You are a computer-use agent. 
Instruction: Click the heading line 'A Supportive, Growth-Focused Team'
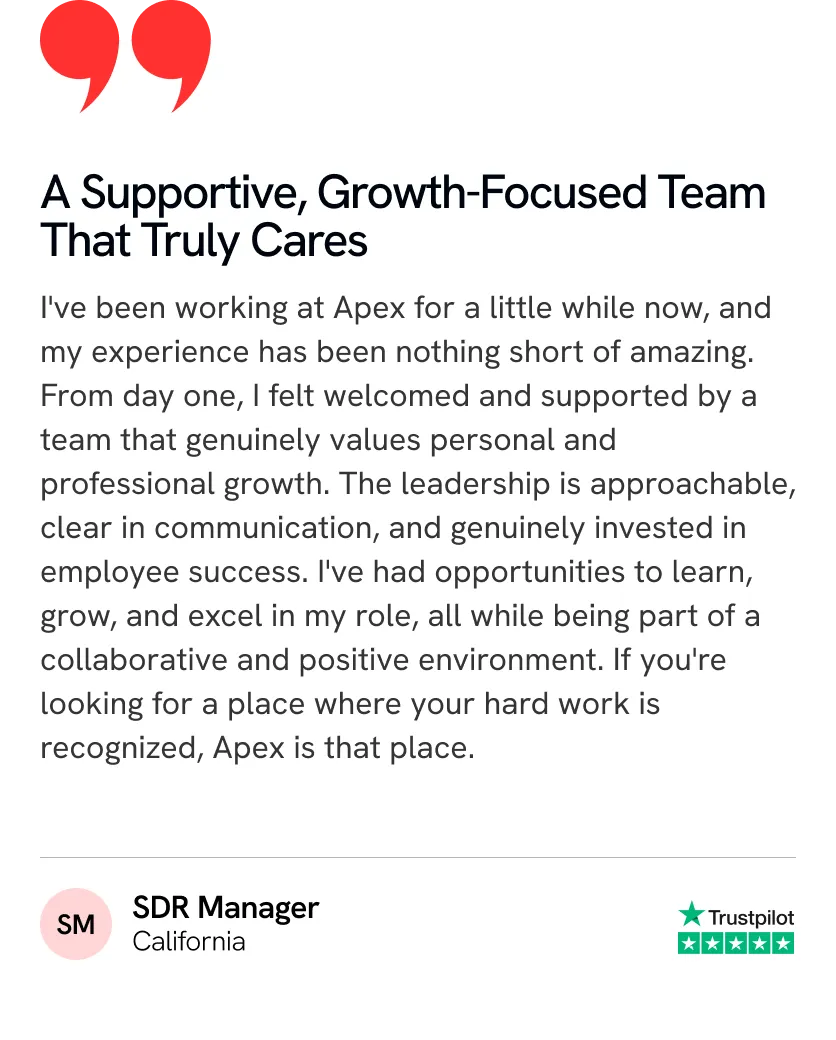pos(403,193)
